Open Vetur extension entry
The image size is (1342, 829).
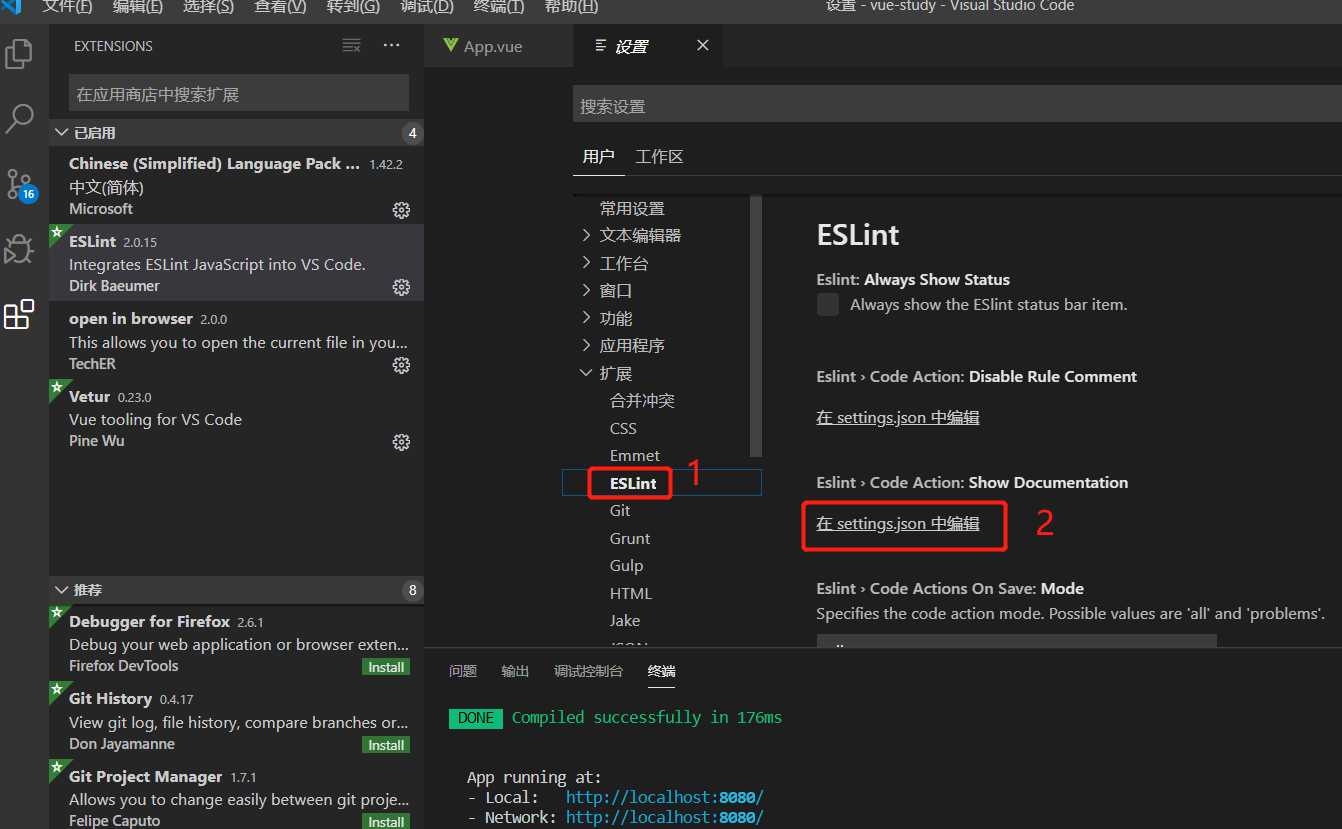click(x=236, y=418)
